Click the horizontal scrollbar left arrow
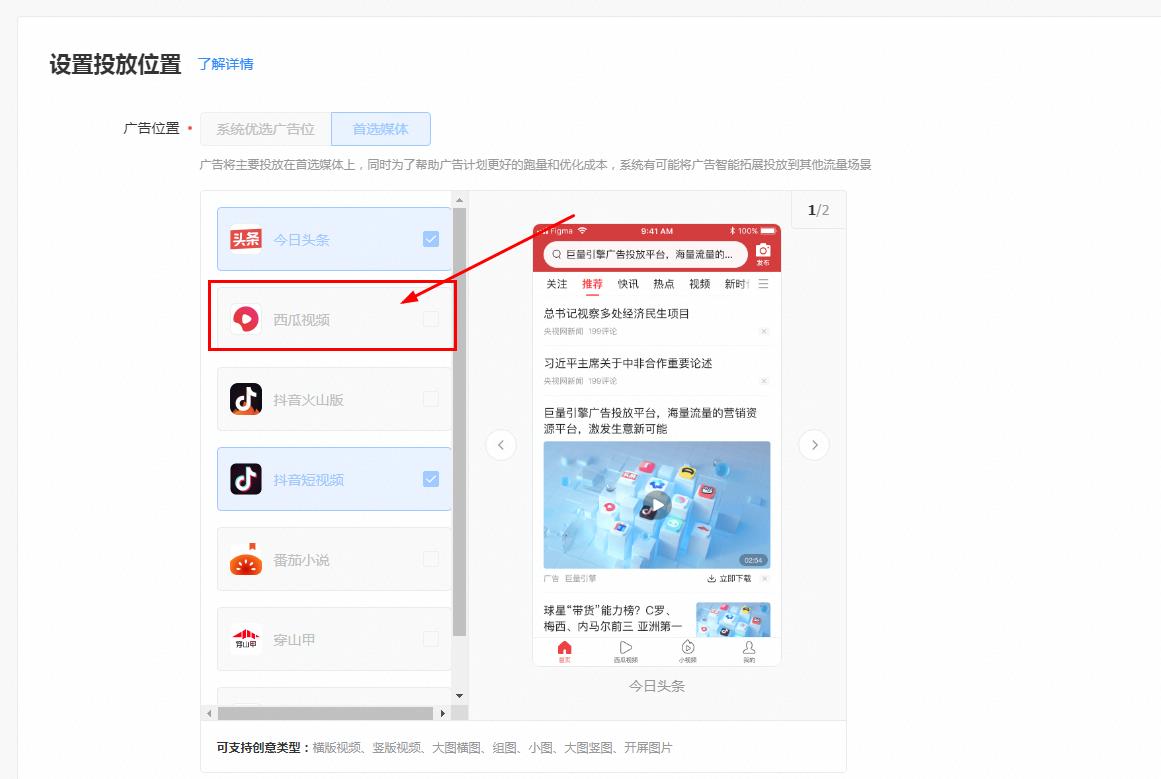This screenshot has height=779, width=1161. click(210, 713)
